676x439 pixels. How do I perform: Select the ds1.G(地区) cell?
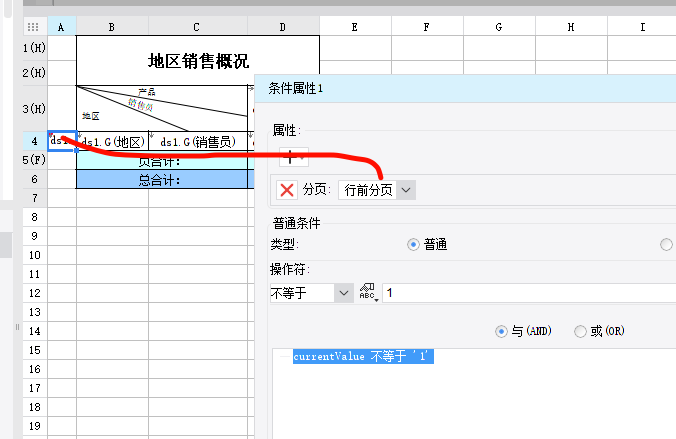tap(113, 141)
